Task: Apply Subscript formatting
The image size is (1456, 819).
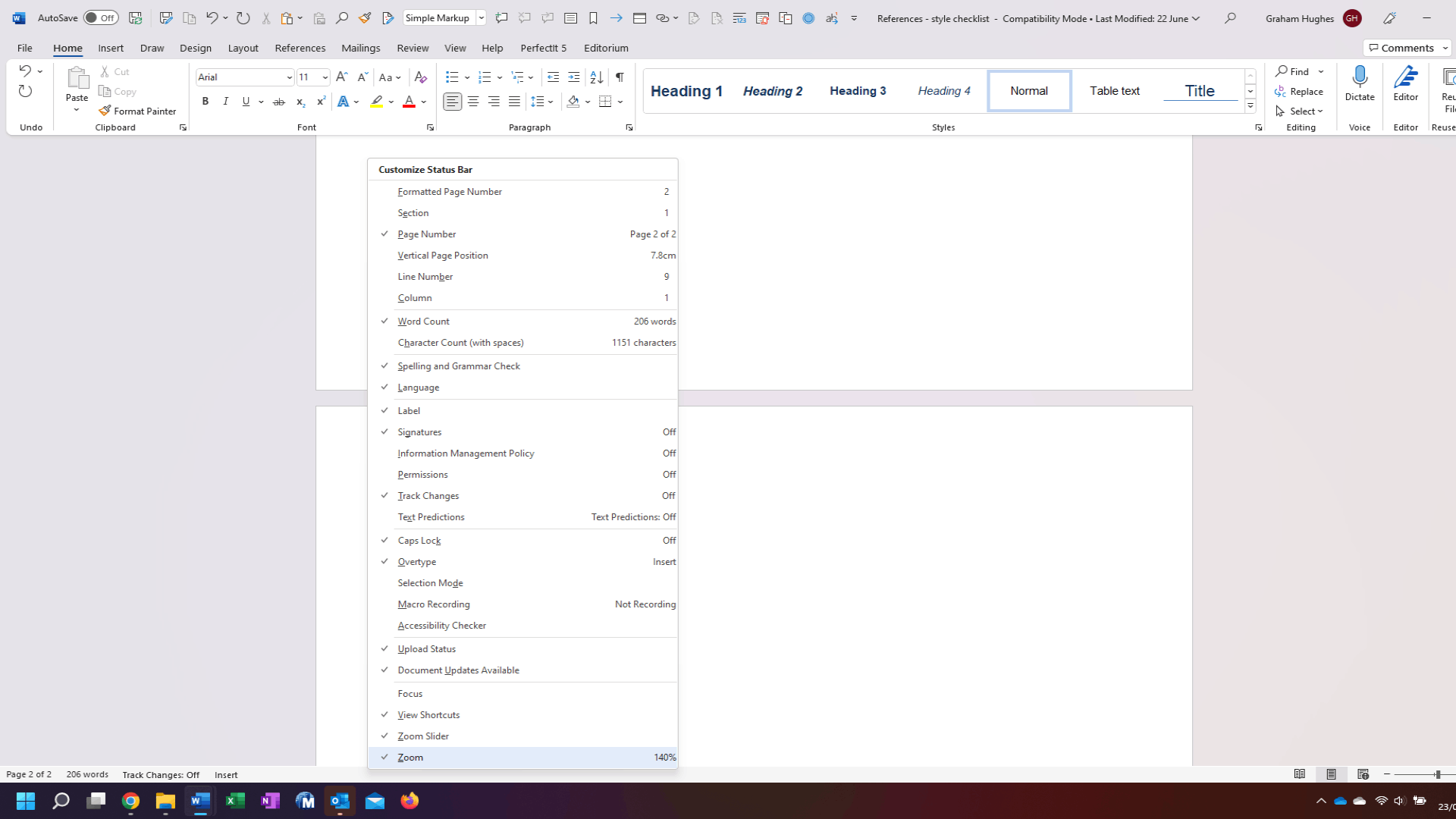Action: coord(300,101)
